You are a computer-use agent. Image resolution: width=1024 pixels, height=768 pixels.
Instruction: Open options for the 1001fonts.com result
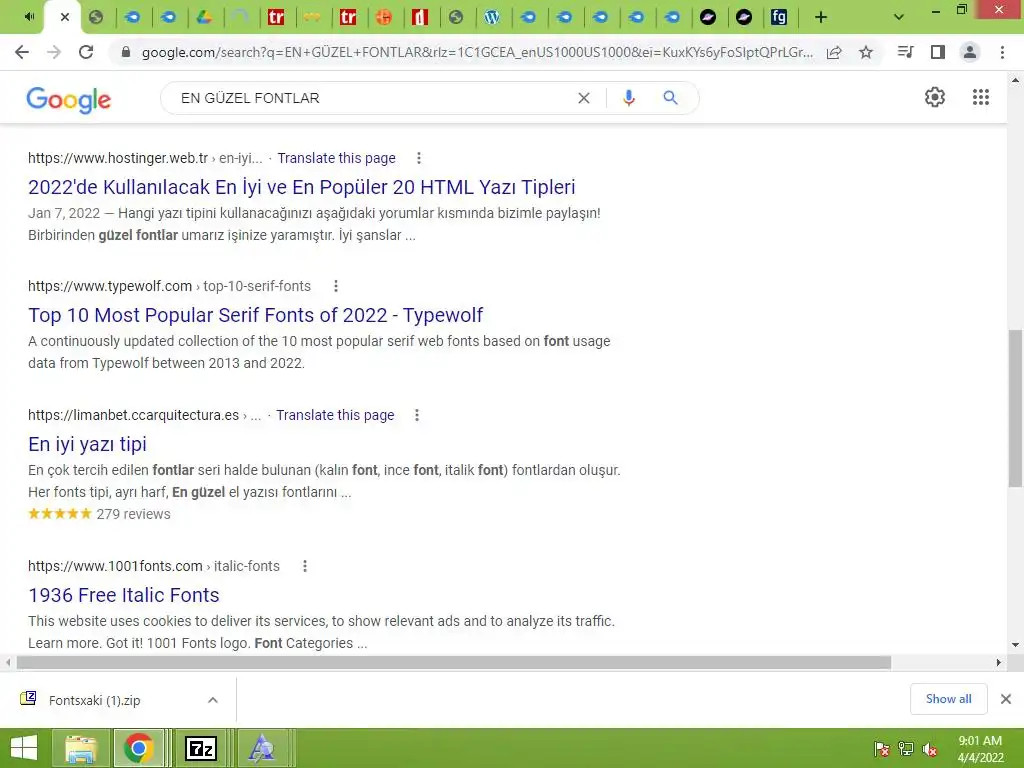coord(304,566)
